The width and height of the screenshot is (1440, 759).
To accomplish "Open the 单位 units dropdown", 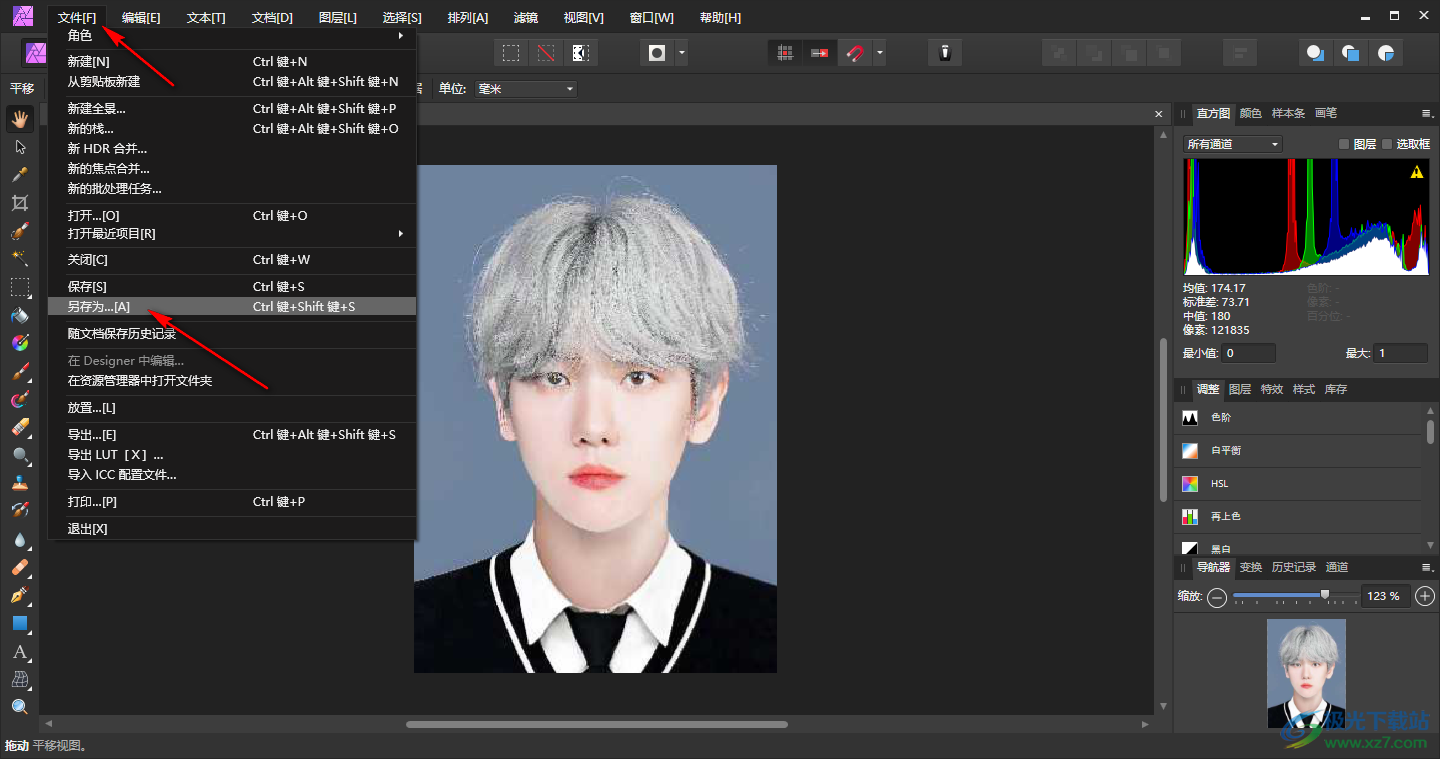I will 526,89.
